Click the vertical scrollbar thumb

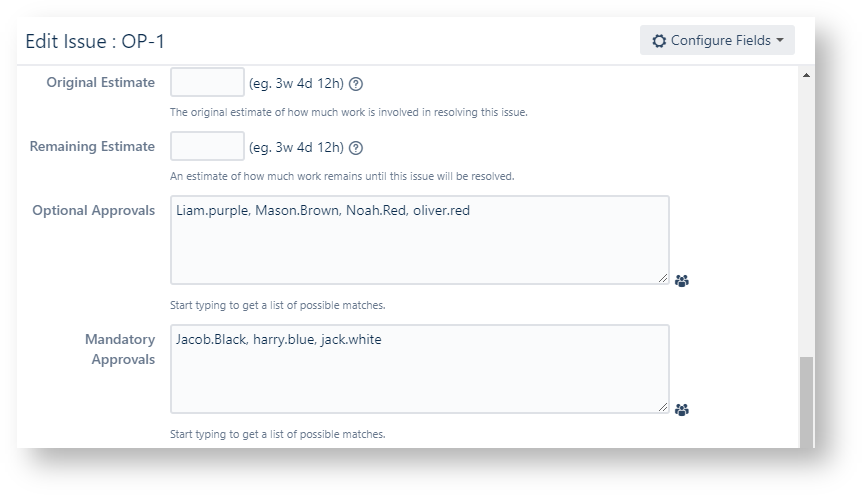[807, 402]
